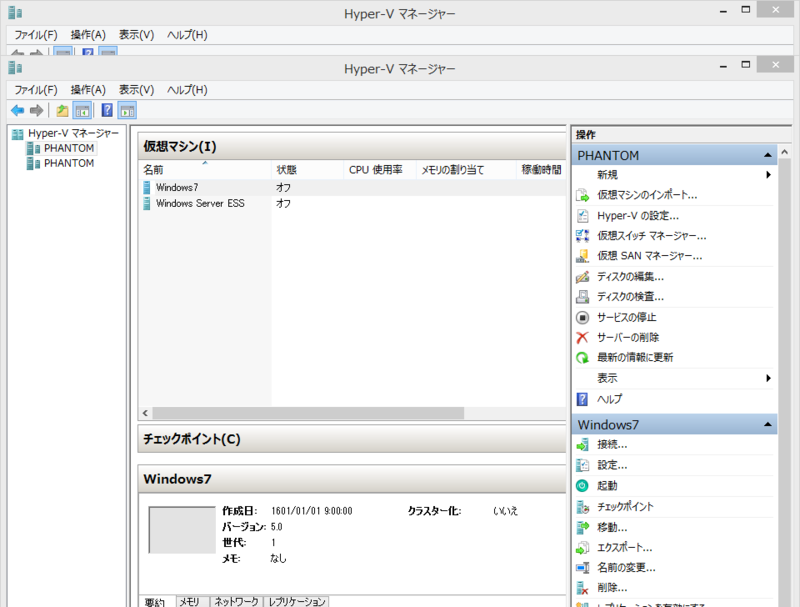This screenshot has width=800, height=607.
Task: Toggle the action pane visibility
Action: click(x=126, y=110)
